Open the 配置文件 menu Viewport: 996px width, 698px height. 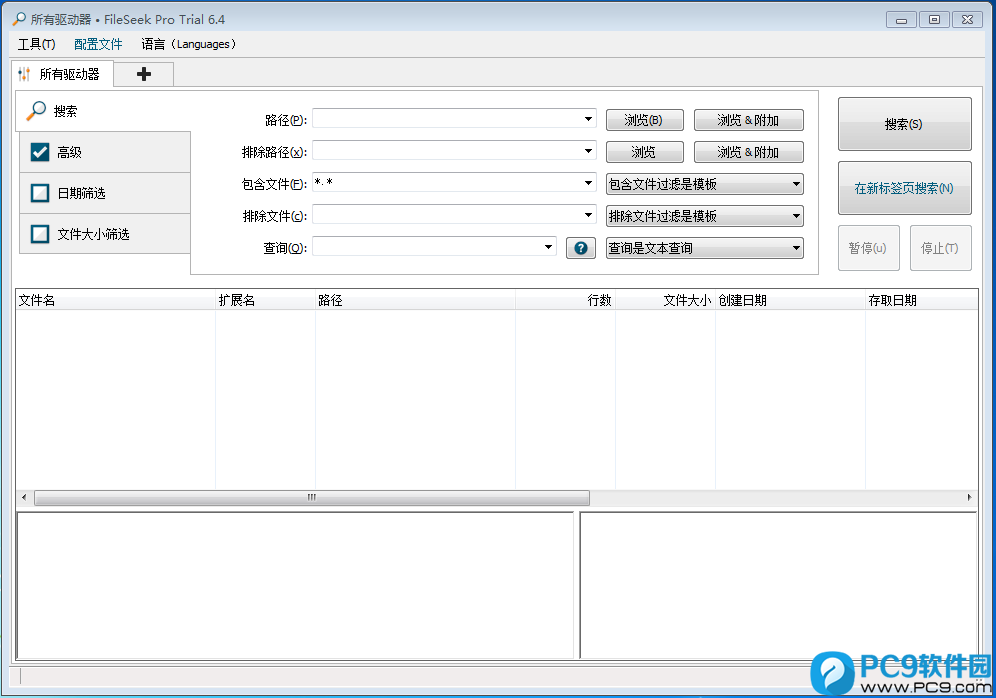pyautogui.click(x=98, y=44)
